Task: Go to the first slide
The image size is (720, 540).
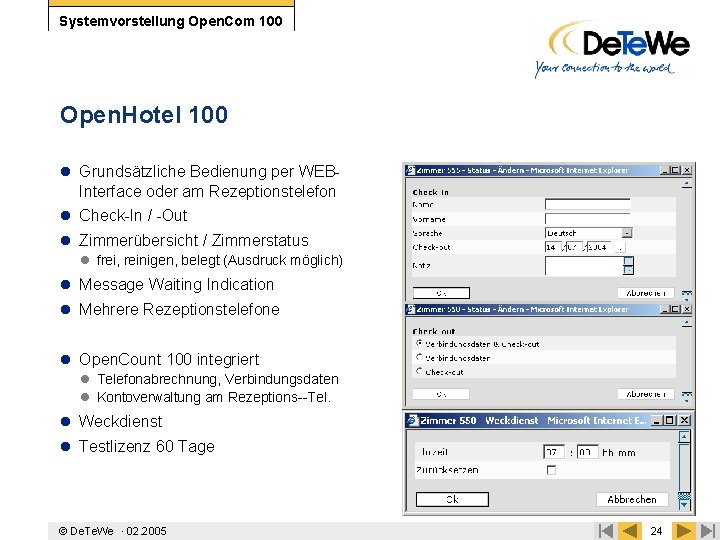Action: click(x=605, y=531)
